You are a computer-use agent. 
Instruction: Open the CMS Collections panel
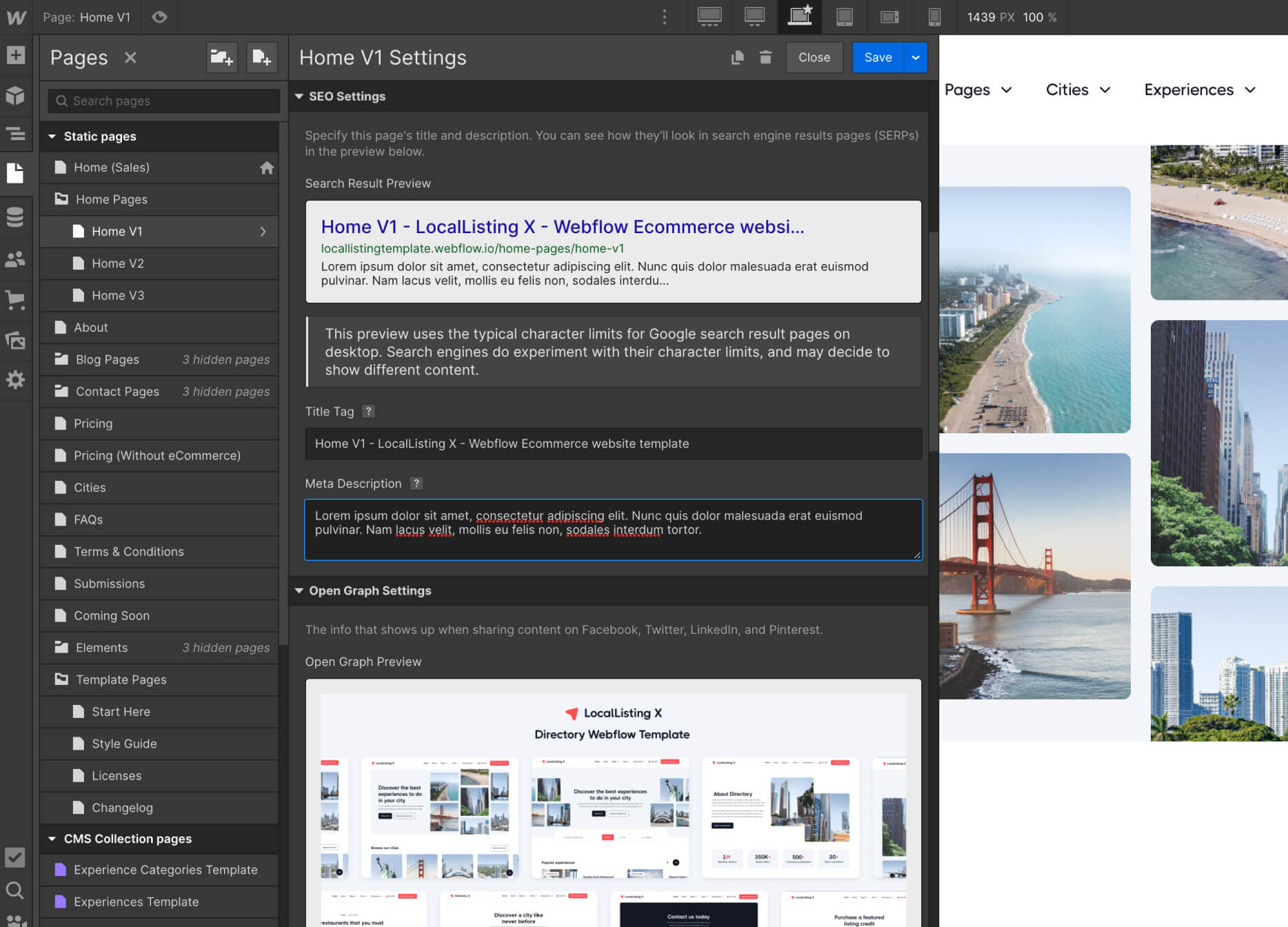pos(15,217)
